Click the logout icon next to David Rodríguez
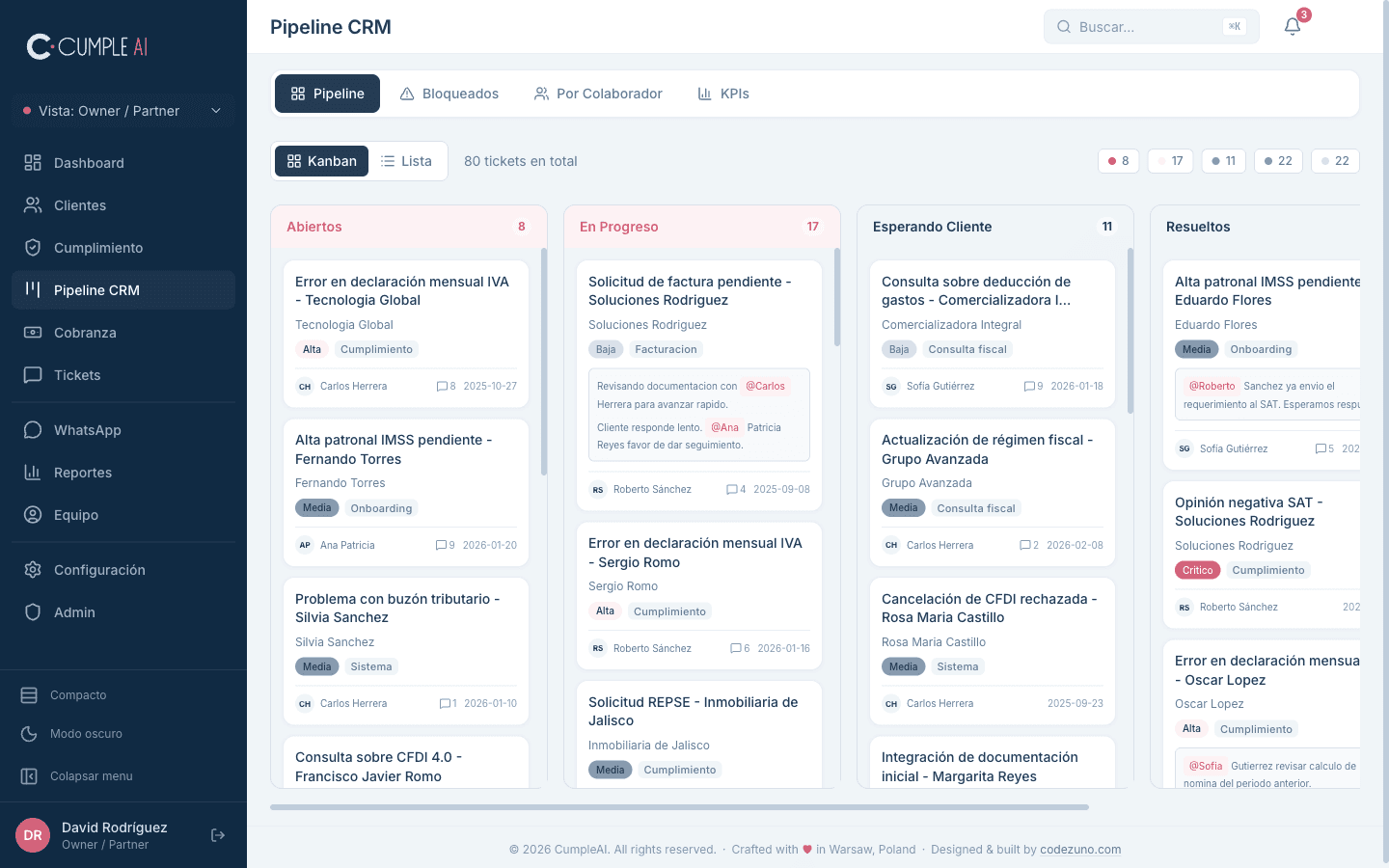1389x868 pixels. pyautogui.click(x=217, y=834)
